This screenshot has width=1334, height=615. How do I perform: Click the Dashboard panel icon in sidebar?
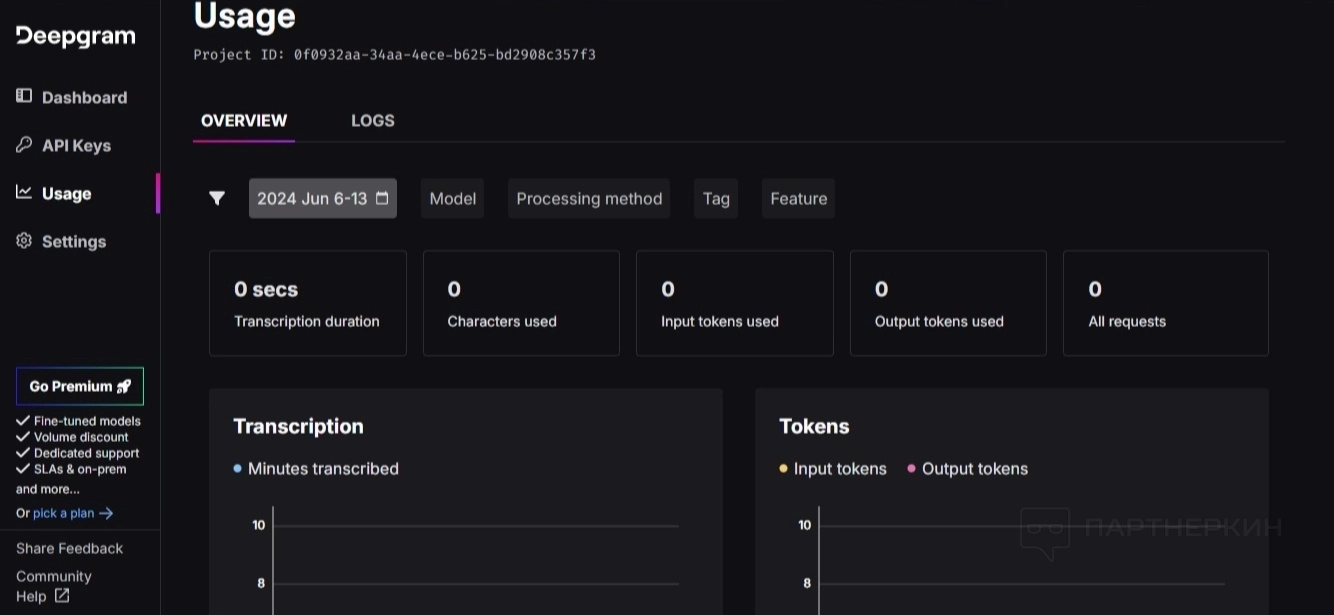[24, 96]
